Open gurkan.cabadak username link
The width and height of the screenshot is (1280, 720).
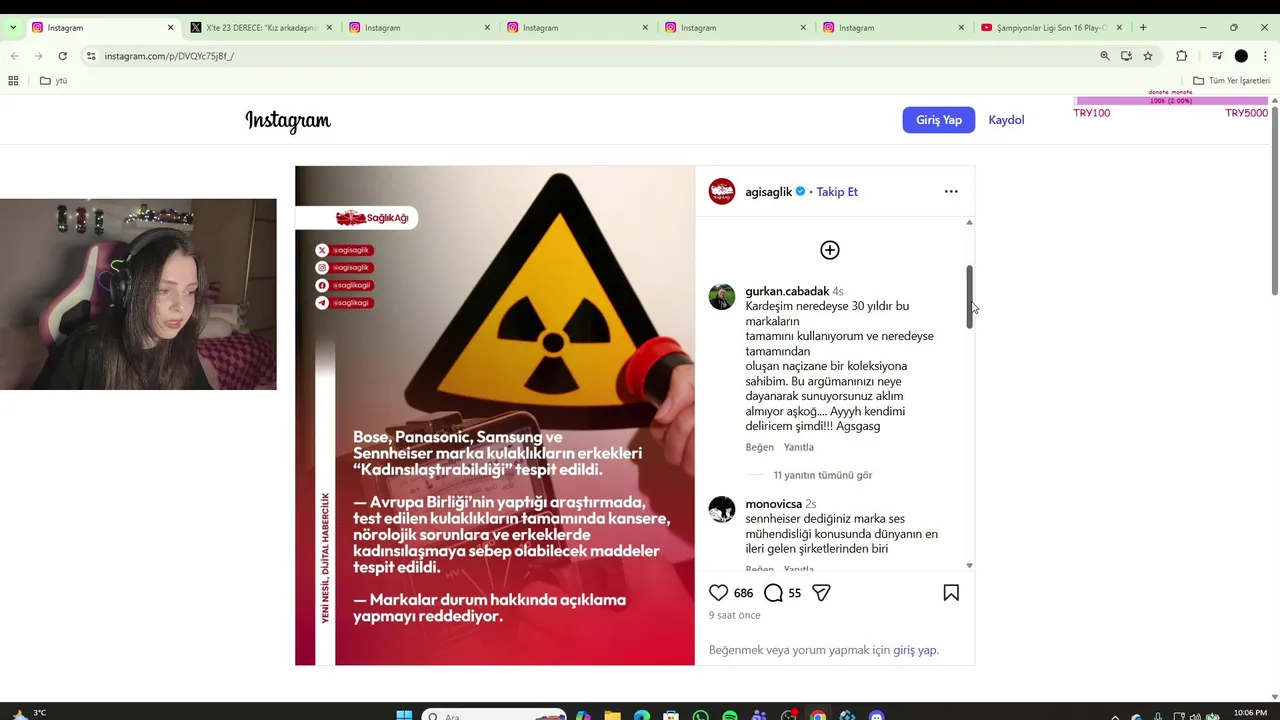787,291
